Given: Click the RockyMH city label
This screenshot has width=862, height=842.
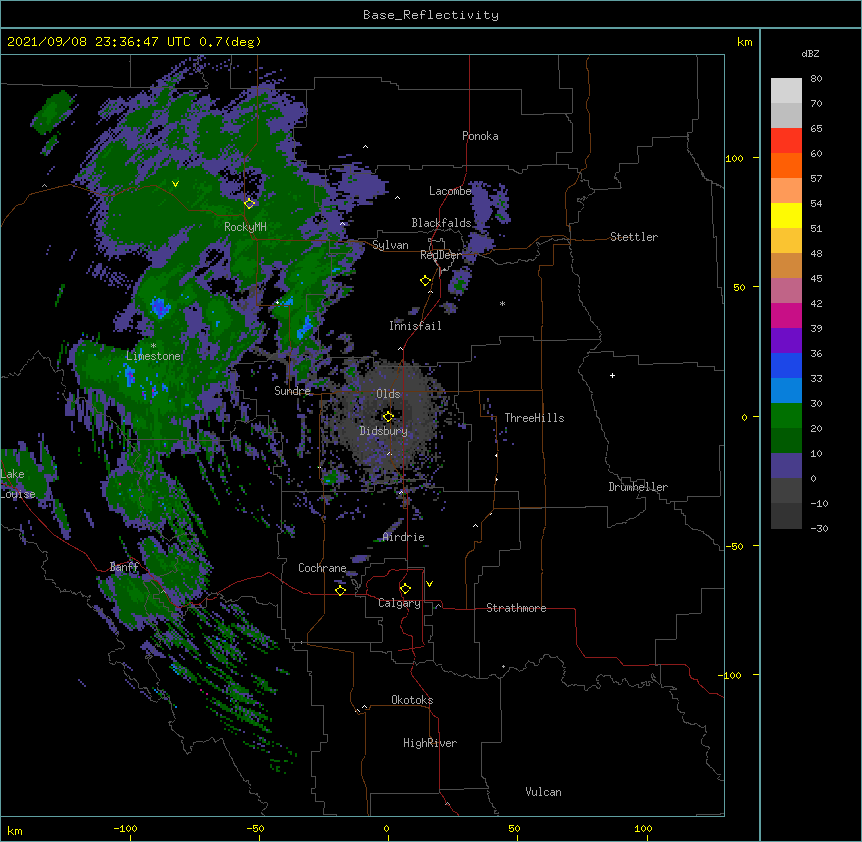Looking at the screenshot, I should click(245, 226).
